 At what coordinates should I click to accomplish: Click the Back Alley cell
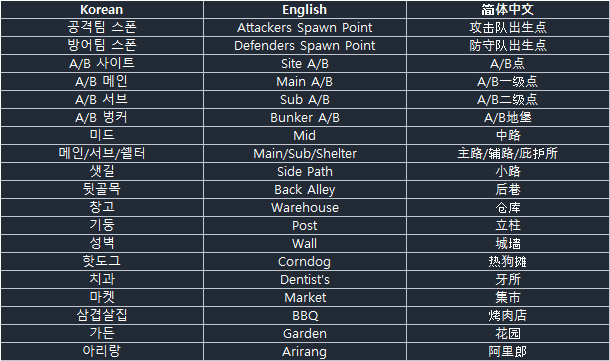coord(305,189)
